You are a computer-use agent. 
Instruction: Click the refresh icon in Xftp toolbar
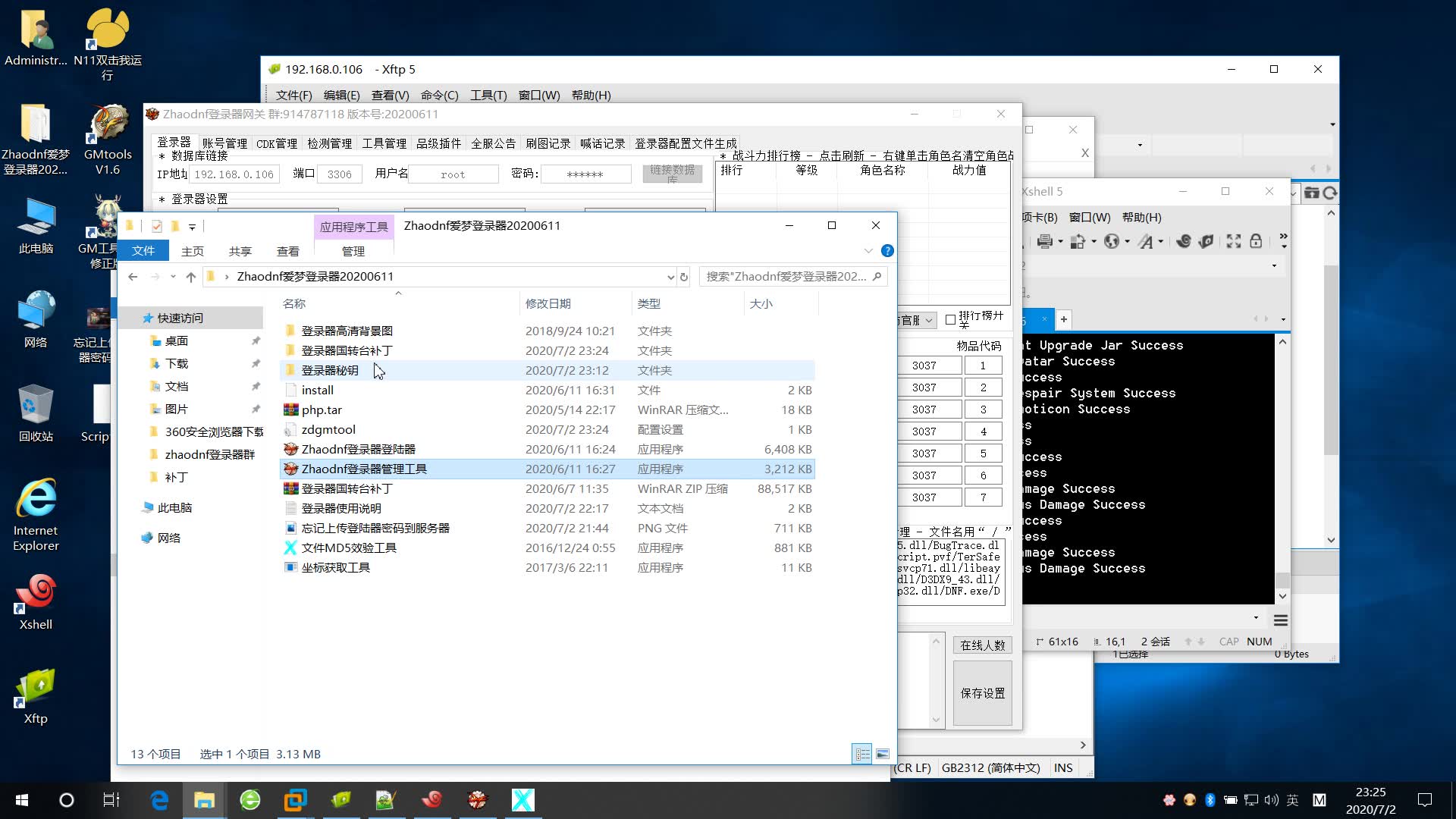[x=1330, y=193]
